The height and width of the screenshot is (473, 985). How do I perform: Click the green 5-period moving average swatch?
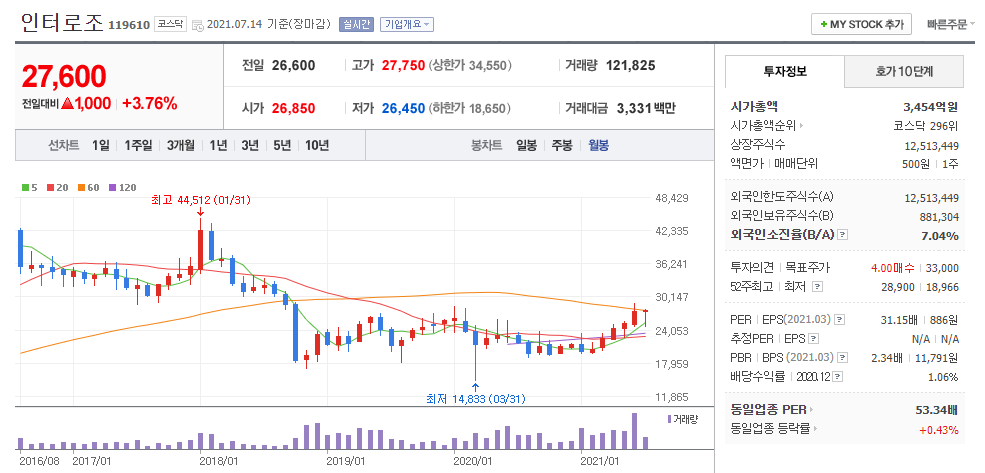point(25,187)
